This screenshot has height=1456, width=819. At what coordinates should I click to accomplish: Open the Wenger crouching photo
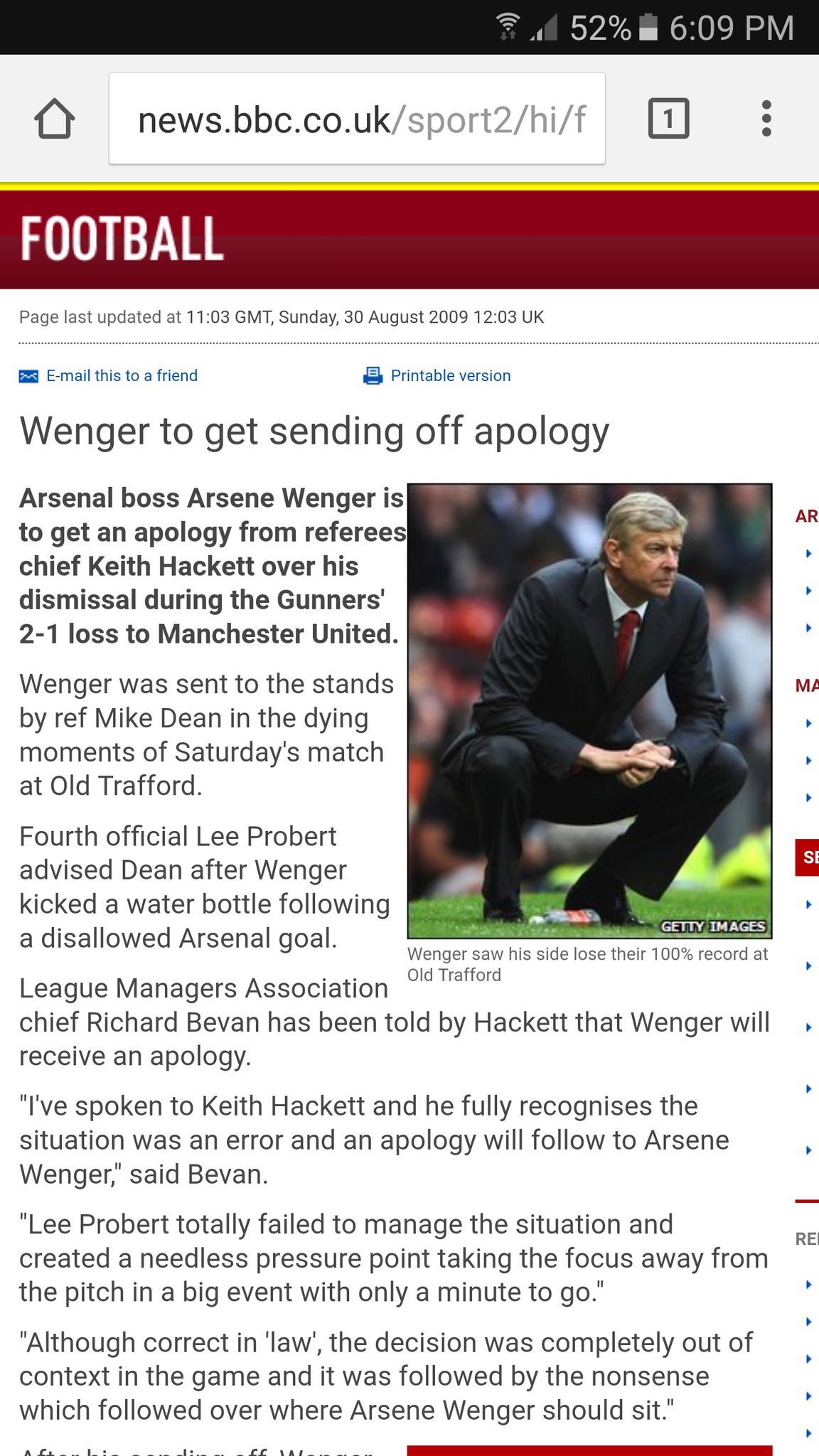(x=589, y=711)
